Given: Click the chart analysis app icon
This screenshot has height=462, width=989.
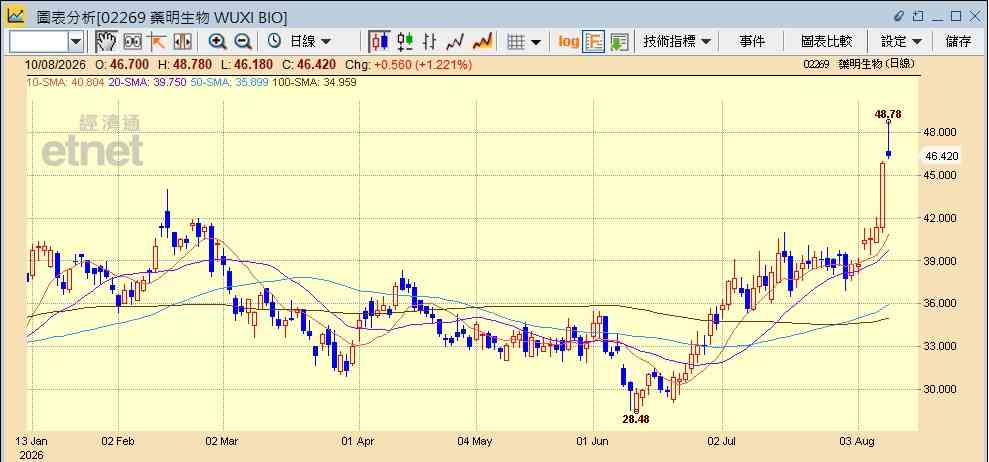Looking at the screenshot, I should pyautogui.click(x=16, y=16).
